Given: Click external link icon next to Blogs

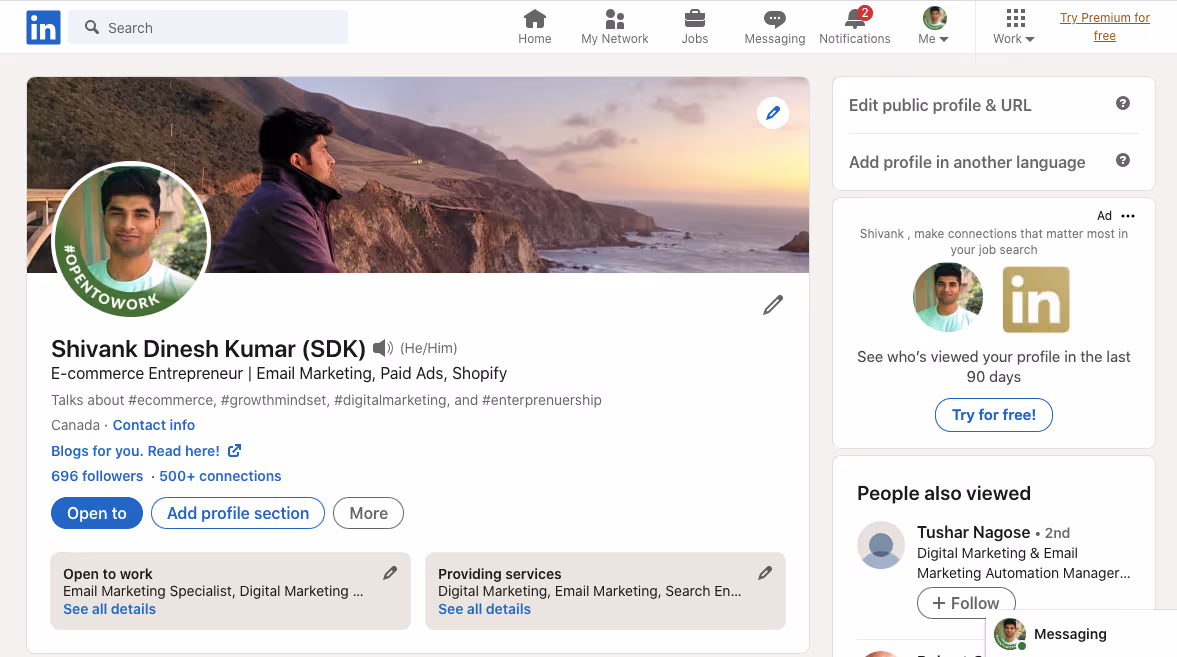Looking at the screenshot, I should (234, 451).
